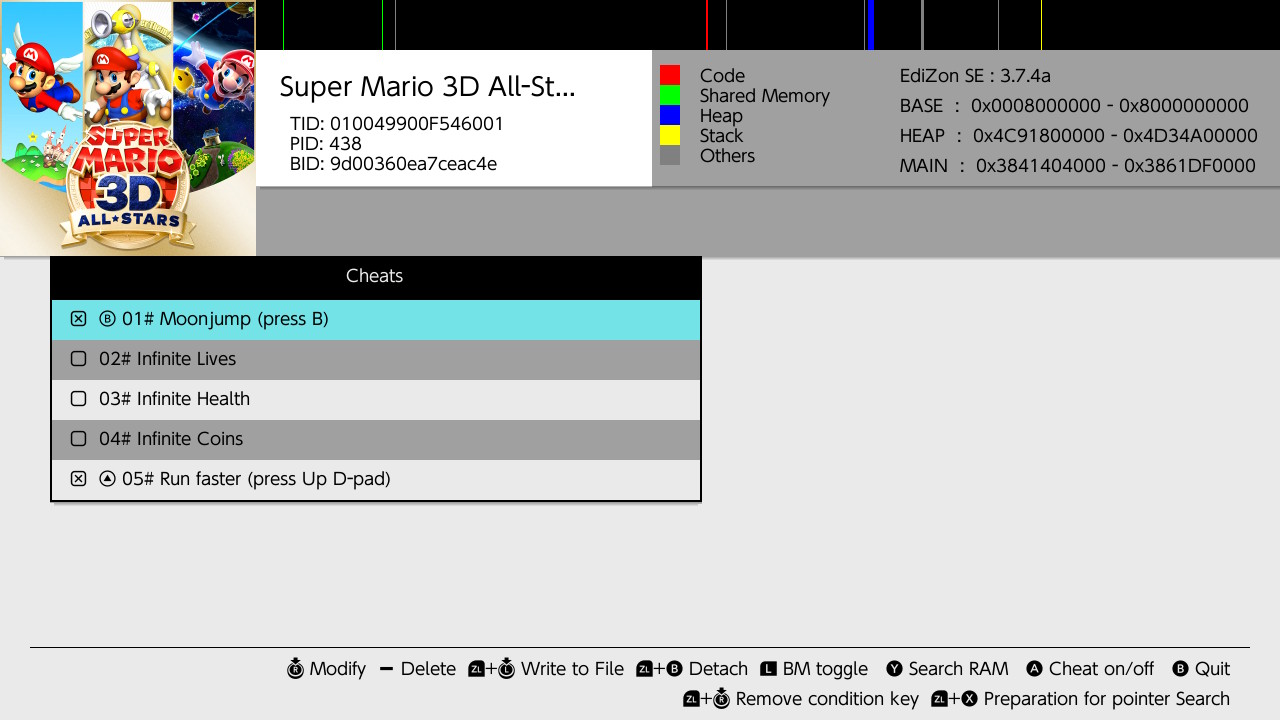Click the red marker in memory map bar
This screenshot has width=1280, height=720.
tap(706, 25)
